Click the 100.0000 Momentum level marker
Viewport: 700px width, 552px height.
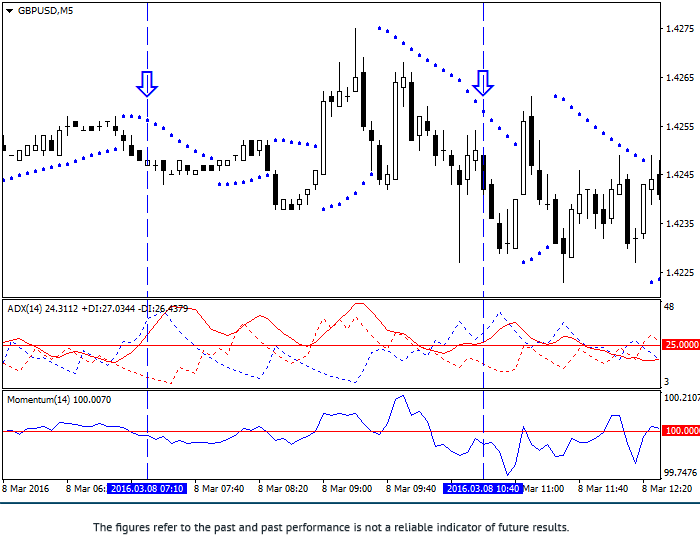(682, 431)
